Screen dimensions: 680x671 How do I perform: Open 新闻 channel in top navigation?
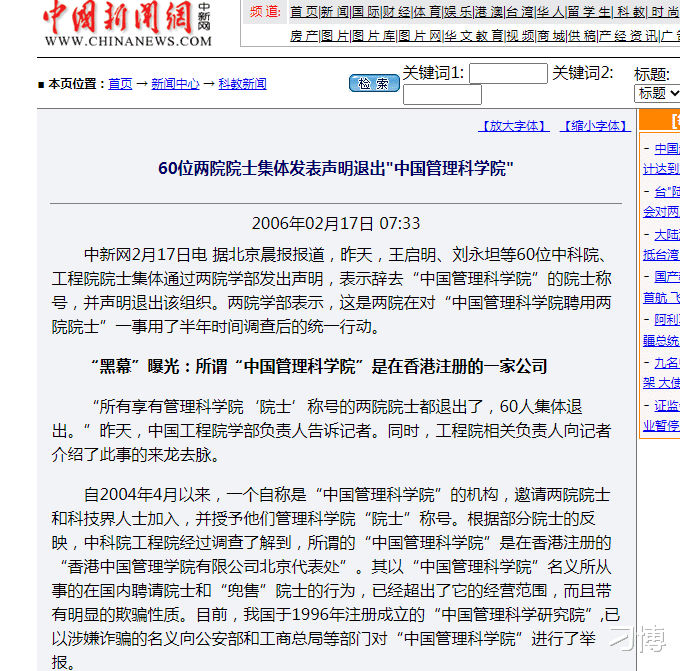tap(335, 12)
